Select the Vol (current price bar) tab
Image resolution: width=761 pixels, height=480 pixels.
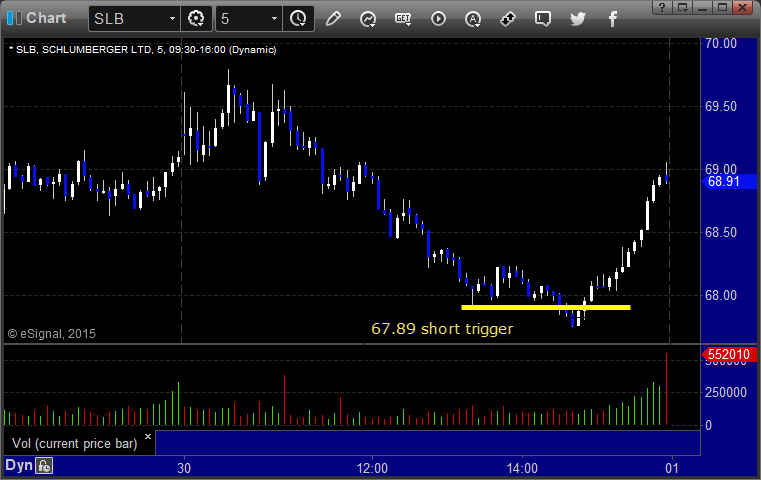pyautogui.click(x=75, y=444)
